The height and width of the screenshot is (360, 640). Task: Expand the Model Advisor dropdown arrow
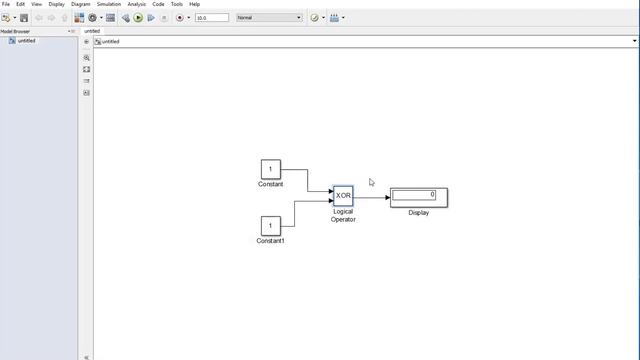[323, 18]
